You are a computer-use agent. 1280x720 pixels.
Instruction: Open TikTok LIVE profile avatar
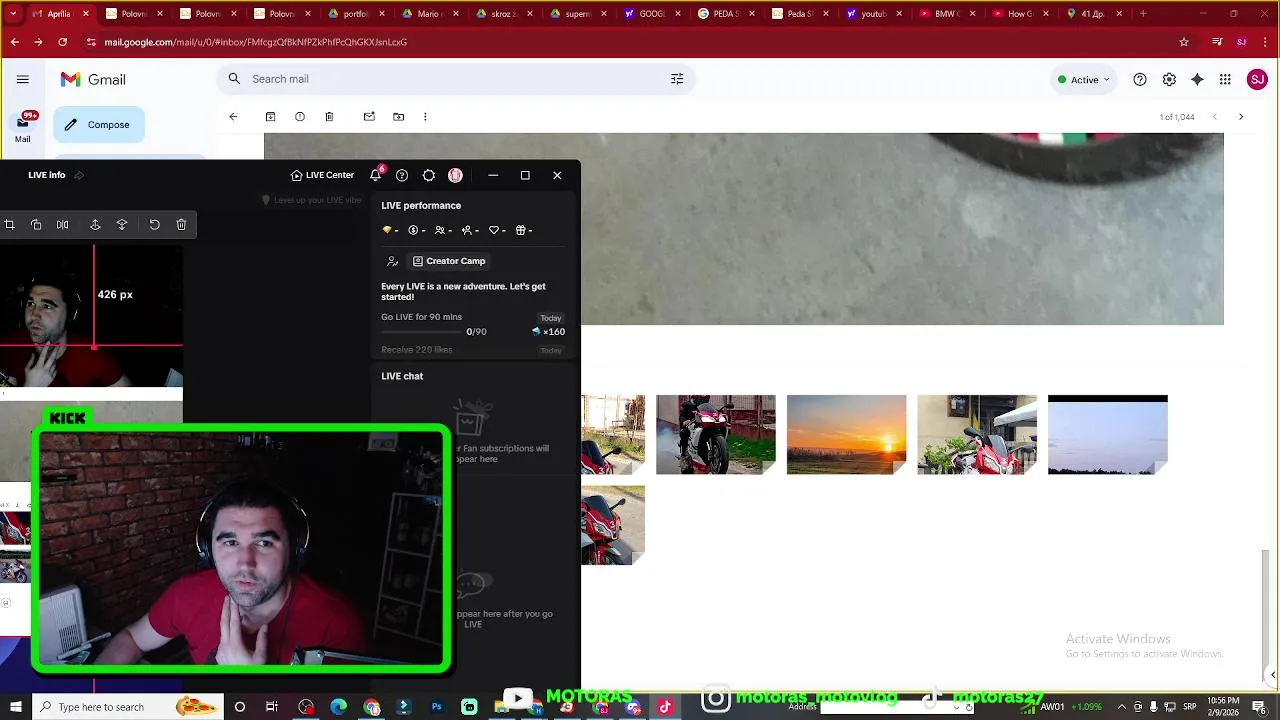coord(455,175)
